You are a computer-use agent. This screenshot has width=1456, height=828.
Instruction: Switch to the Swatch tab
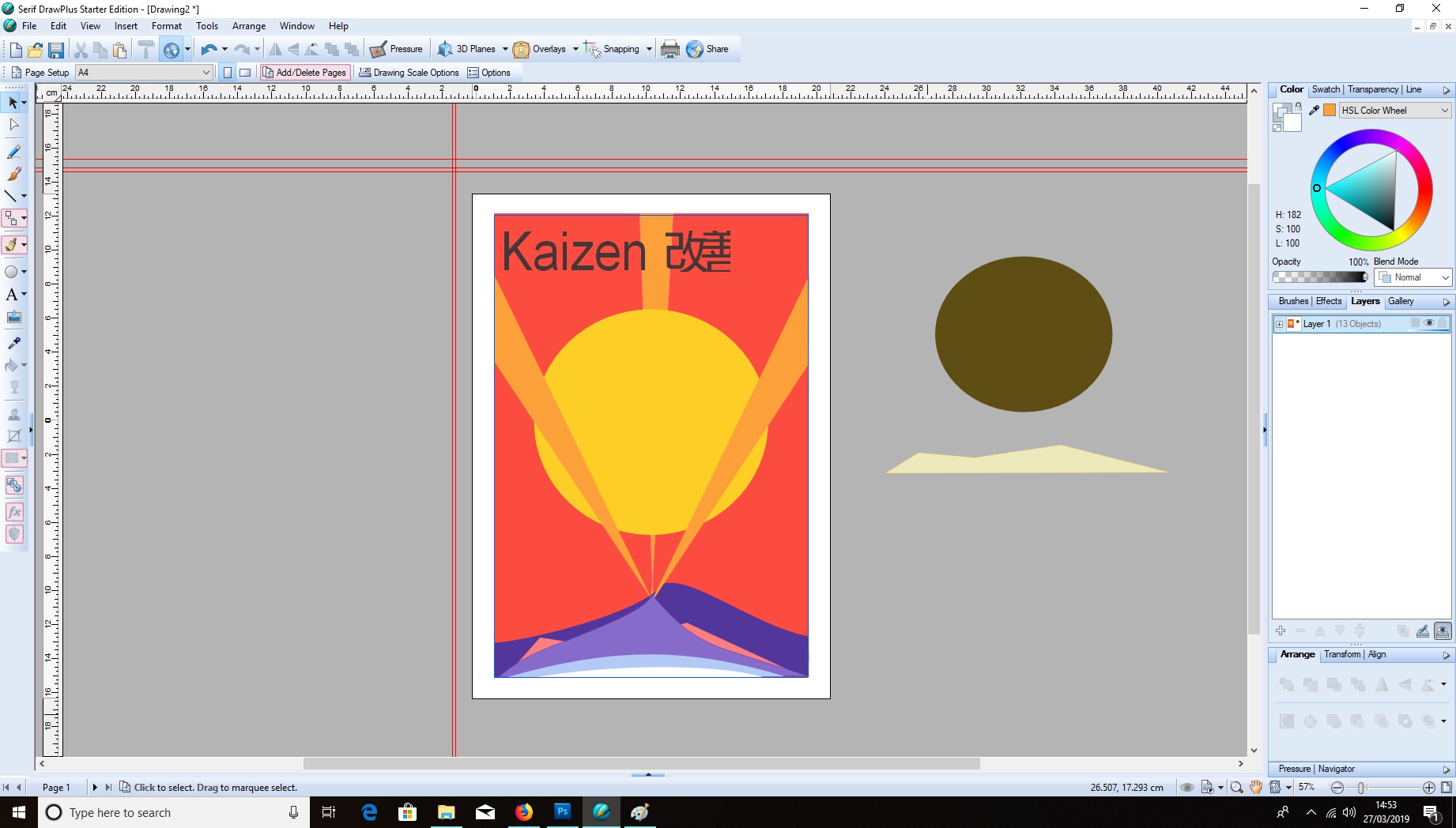pos(1326,89)
